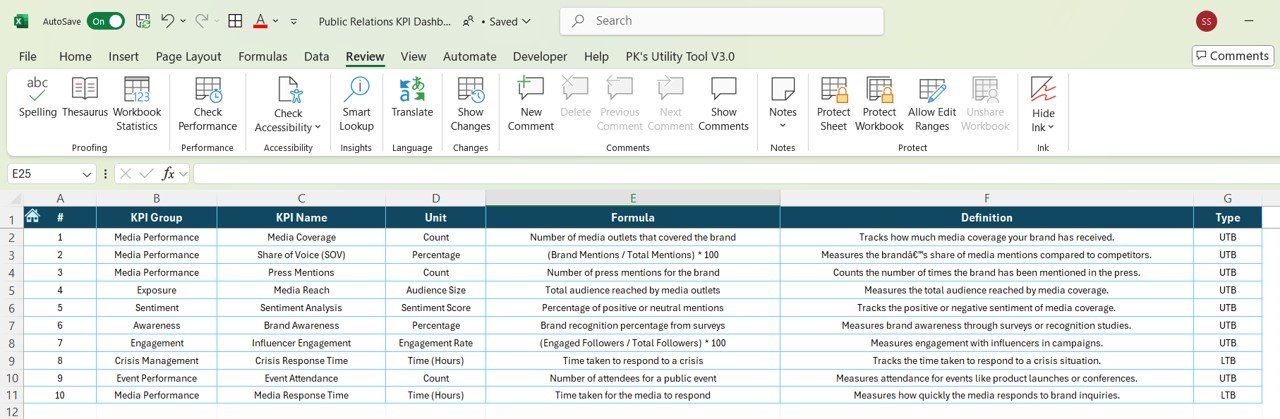
Task: Expand the font color dropdown arrow
Action: 277,21
